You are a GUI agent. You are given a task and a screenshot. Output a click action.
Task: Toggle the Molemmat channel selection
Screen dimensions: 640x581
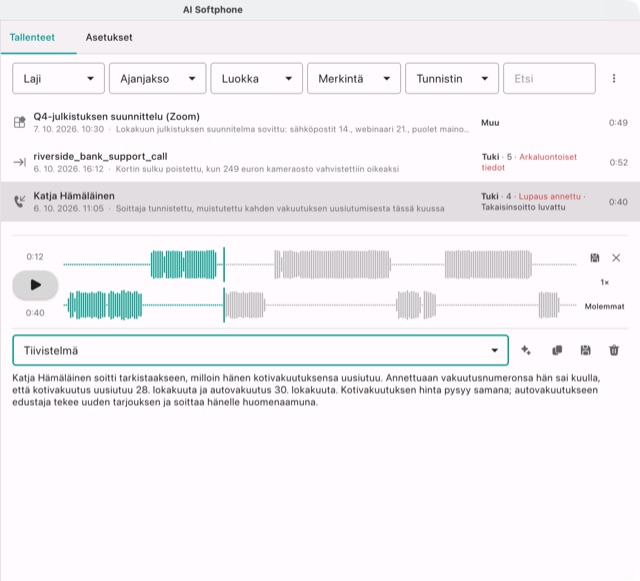click(x=604, y=306)
